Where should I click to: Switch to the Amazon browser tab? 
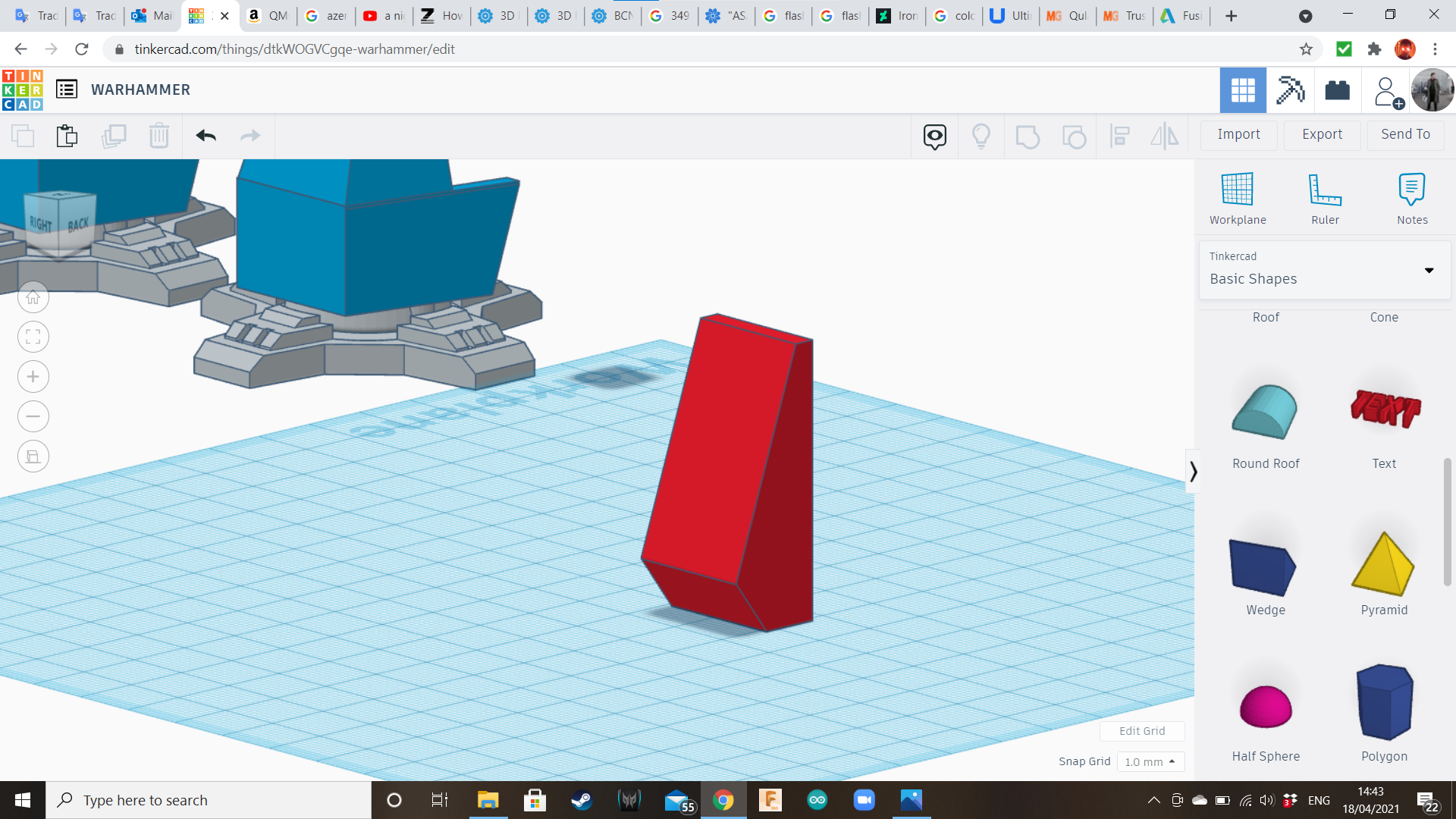[268, 16]
